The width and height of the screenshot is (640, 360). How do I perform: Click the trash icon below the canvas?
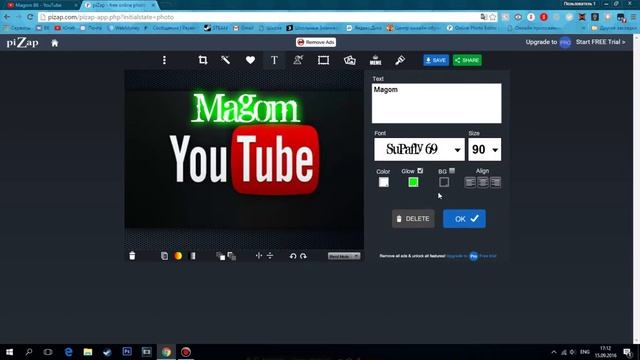coord(132,256)
